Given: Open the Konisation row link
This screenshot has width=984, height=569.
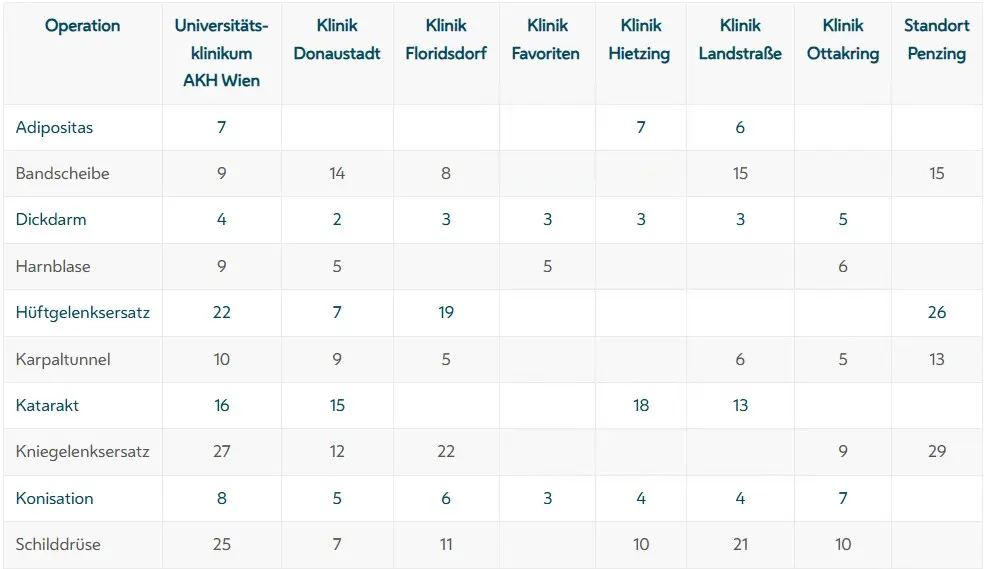Looking at the screenshot, I should tap(55, 498).
